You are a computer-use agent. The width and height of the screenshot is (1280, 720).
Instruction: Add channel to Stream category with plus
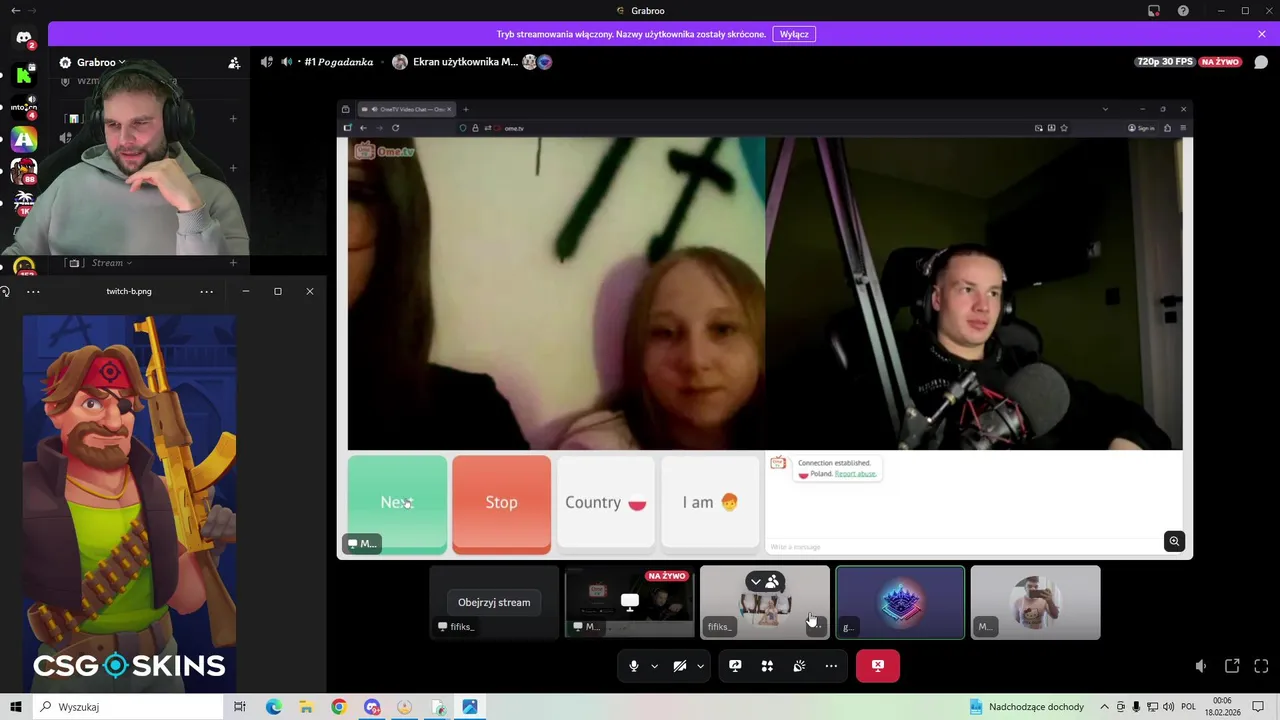(x=233, y=263)
